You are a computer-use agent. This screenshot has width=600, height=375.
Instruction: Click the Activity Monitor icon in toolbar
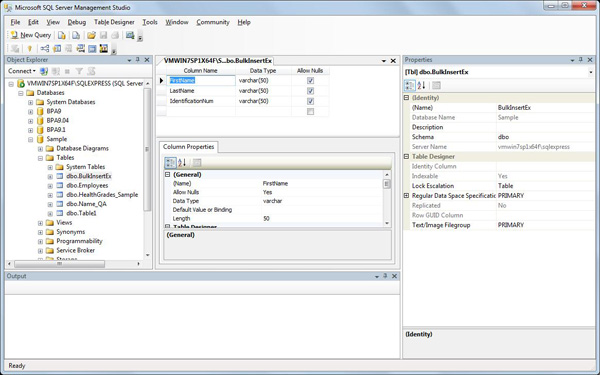tap(130, 36)
